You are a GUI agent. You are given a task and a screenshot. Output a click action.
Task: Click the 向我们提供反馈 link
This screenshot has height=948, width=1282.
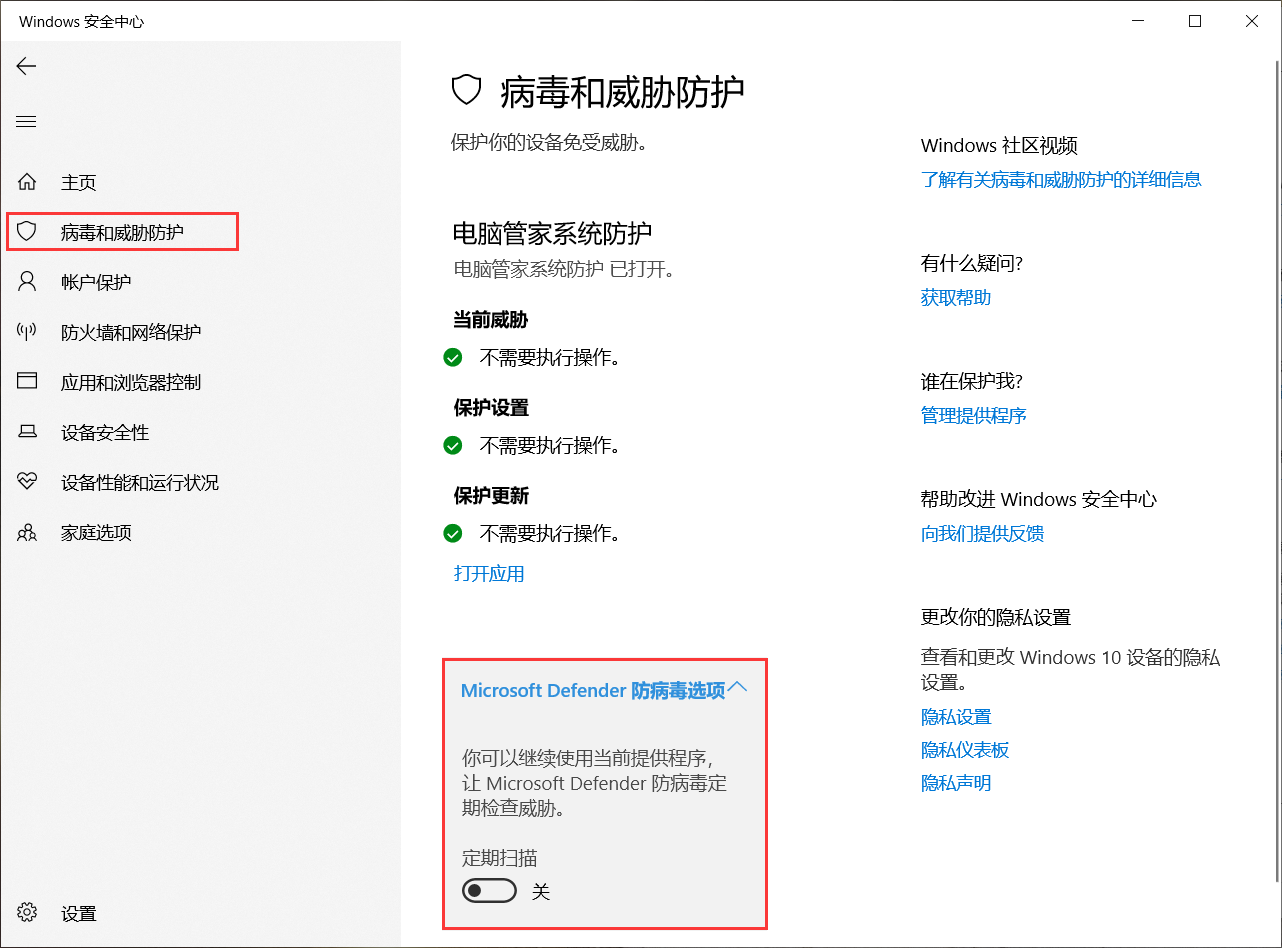pyautogui.click(x=982, y=533)
